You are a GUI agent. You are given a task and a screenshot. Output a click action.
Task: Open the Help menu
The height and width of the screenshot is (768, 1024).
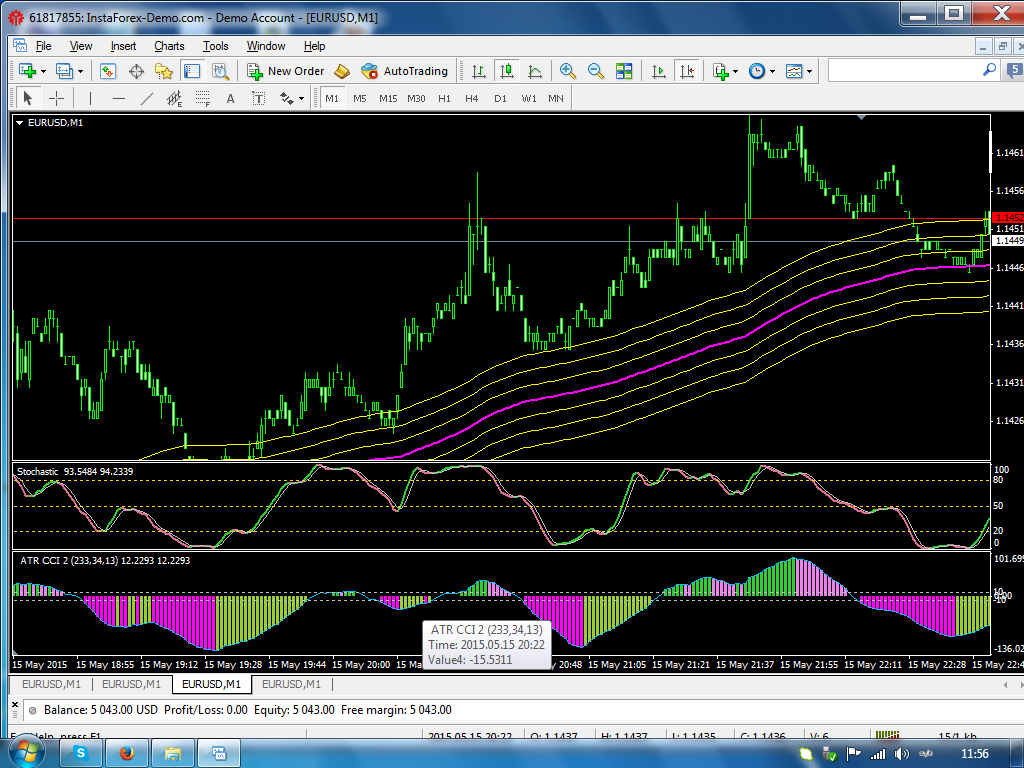314,46
